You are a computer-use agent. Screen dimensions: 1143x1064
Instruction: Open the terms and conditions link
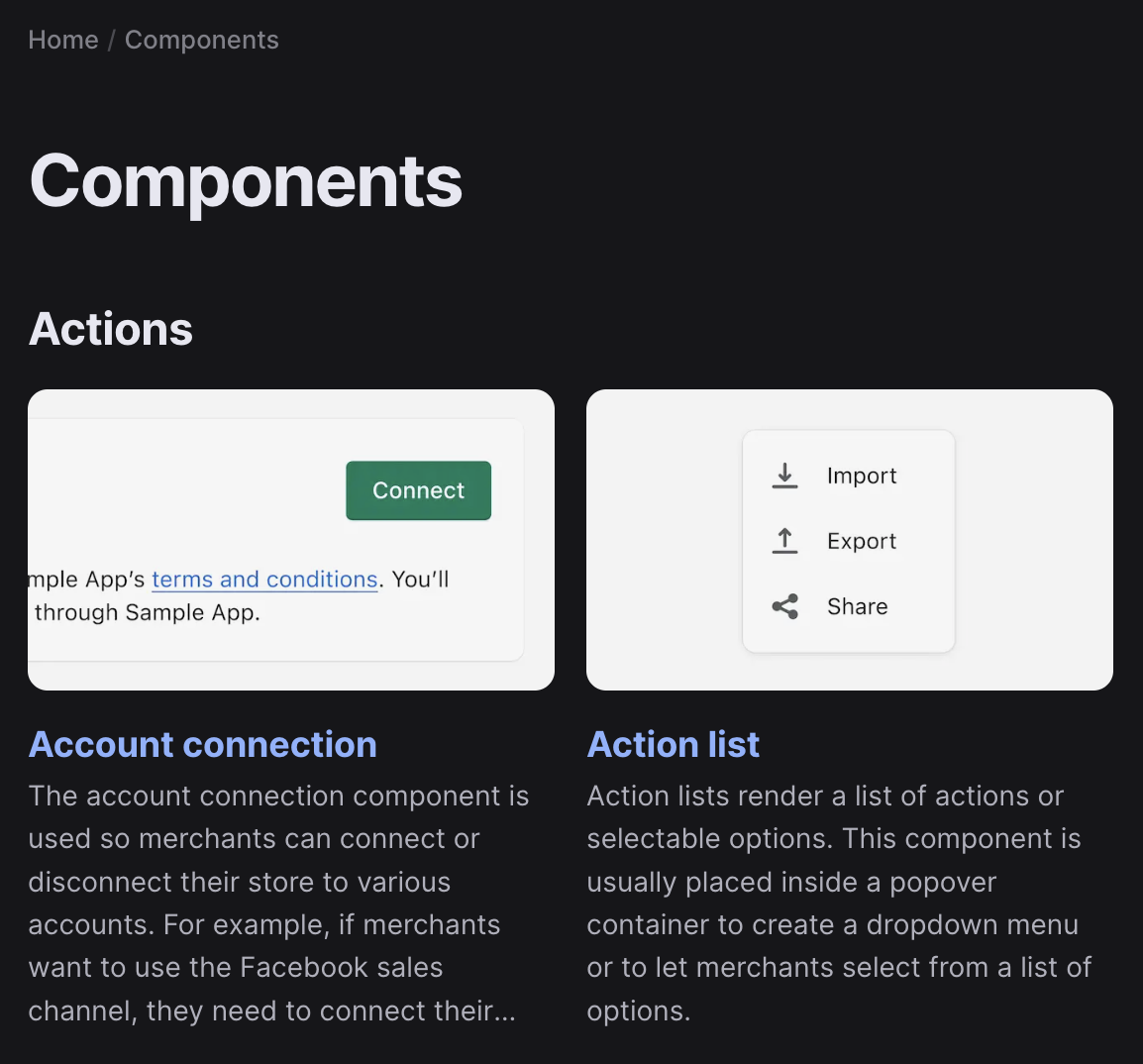tap(264, 580)
